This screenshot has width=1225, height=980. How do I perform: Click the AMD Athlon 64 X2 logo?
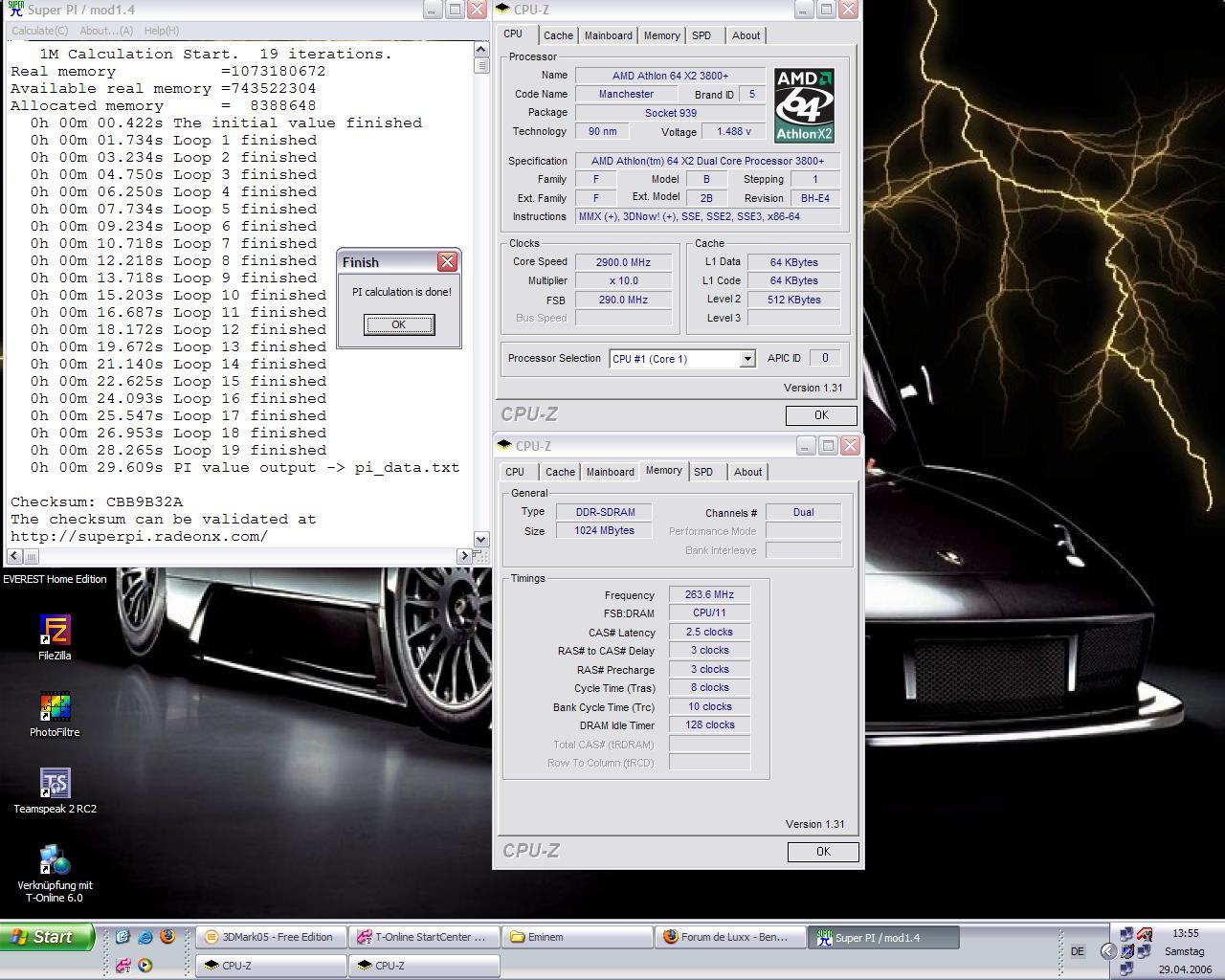(x=804, y=105)
